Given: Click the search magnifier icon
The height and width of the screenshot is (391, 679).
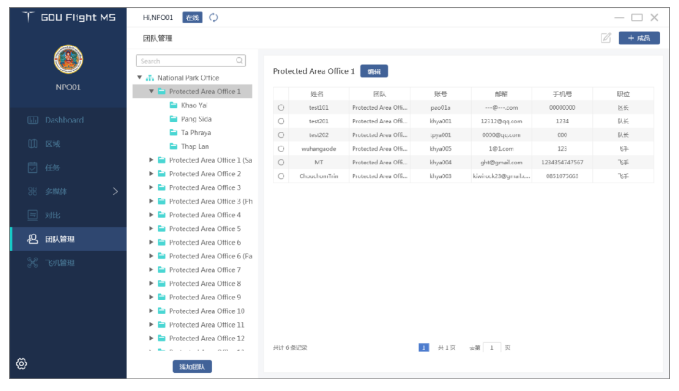Looking at the screenshot, I should pos(239,61).
